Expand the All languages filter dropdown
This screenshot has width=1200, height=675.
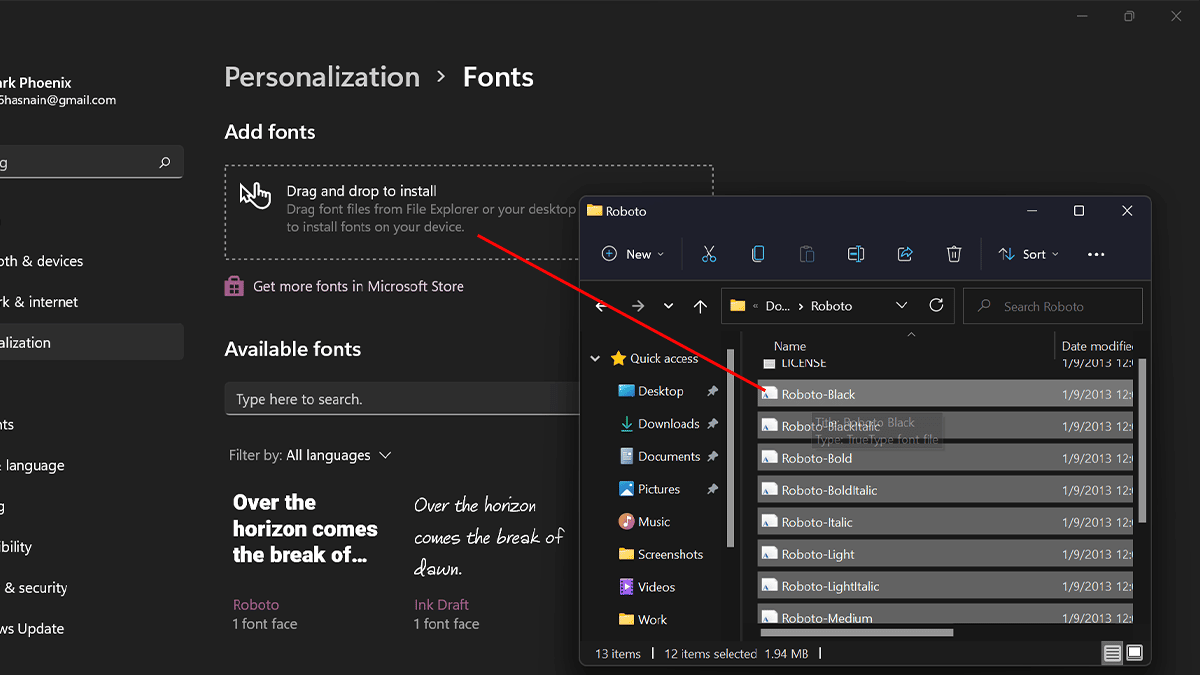coord(339,455)
